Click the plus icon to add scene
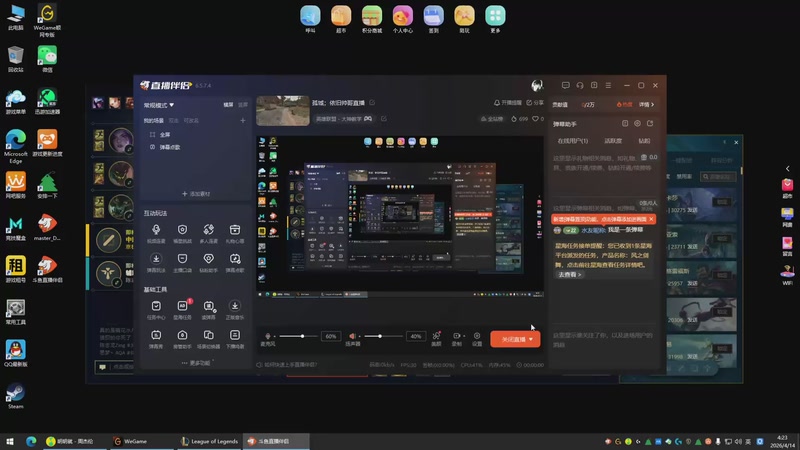This screenshot has width=800, height=450. 243,121
